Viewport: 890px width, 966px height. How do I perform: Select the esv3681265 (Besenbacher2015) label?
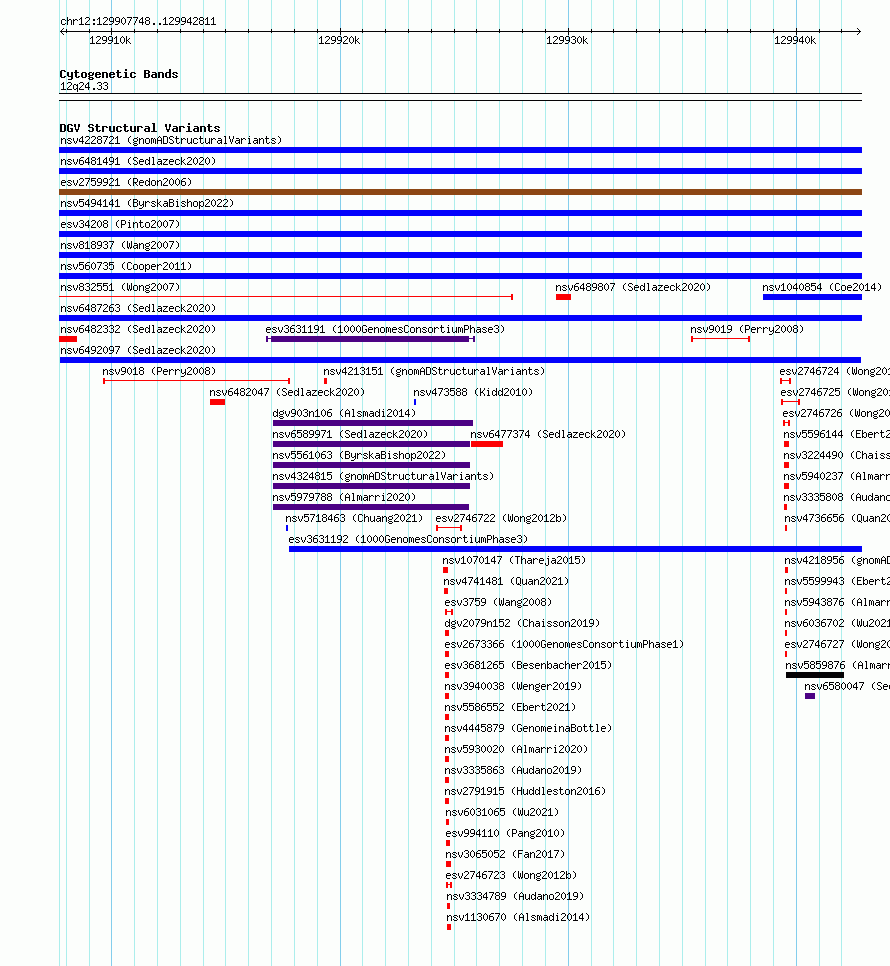pos(528,665)
